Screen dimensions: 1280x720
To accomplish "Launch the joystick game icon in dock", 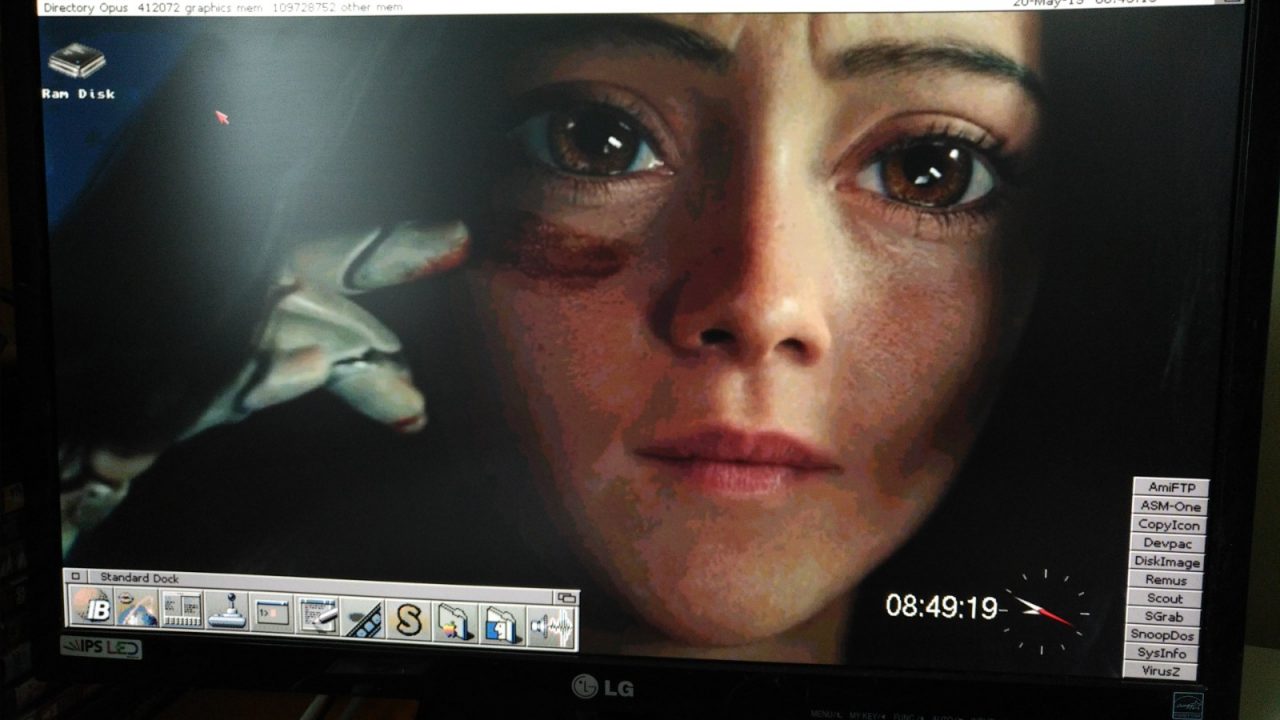I will click(227, 611).
